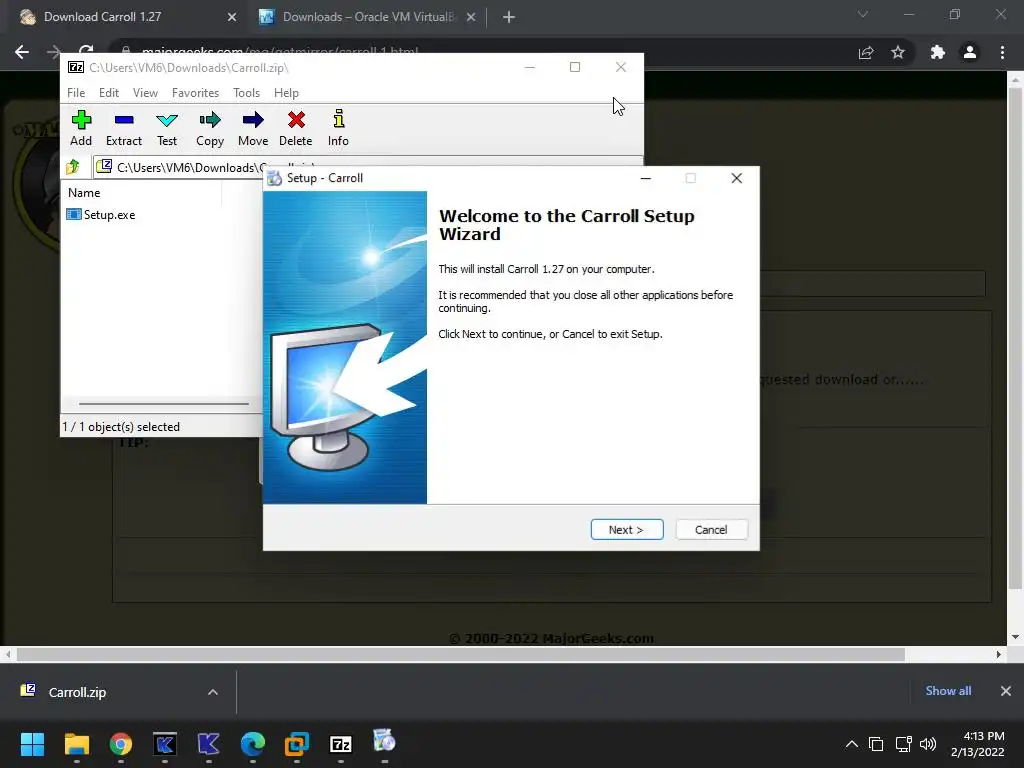Switch to the Oracle VM VirtualBox Downloads tab
The height and width of the screenshot is (768, 1024).
click(369, 17)
